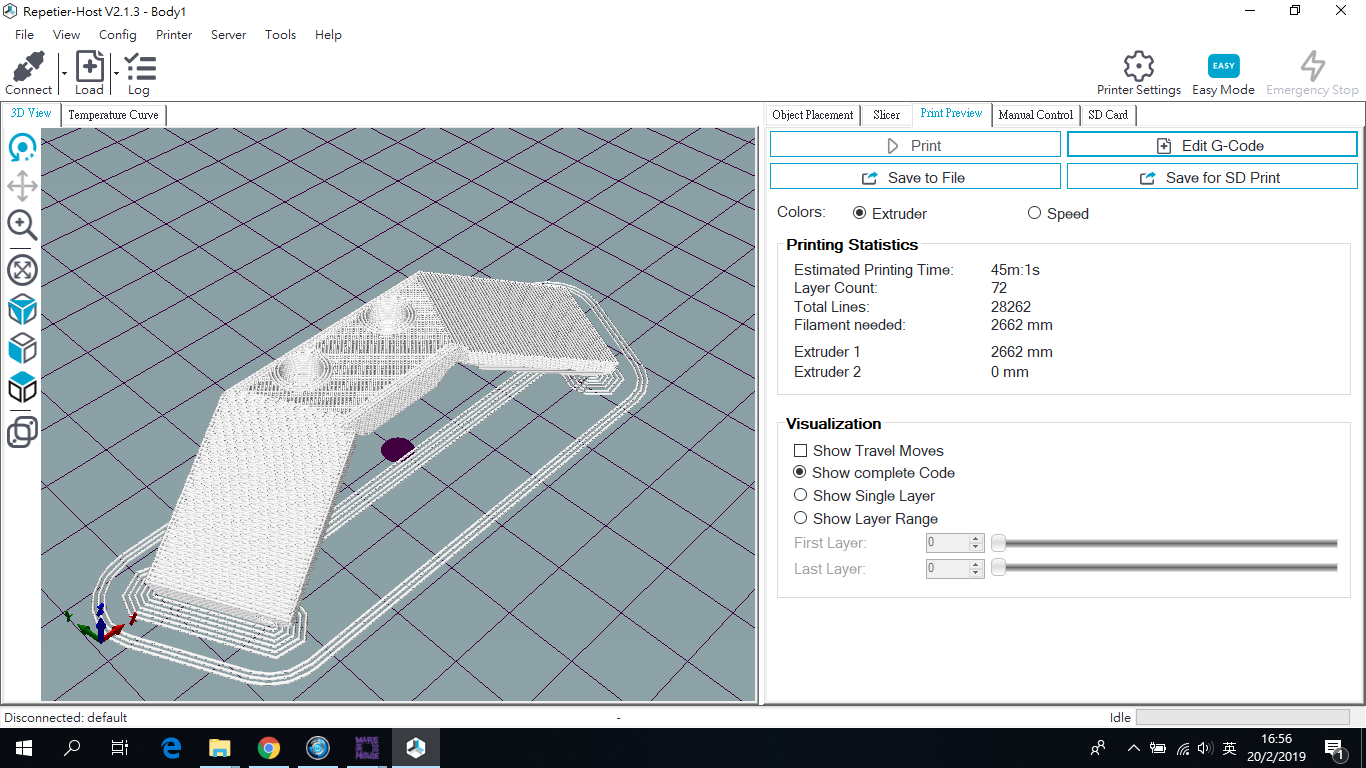
Task: Select the Move viewpoint arrows tool
Action: point(22,186)
